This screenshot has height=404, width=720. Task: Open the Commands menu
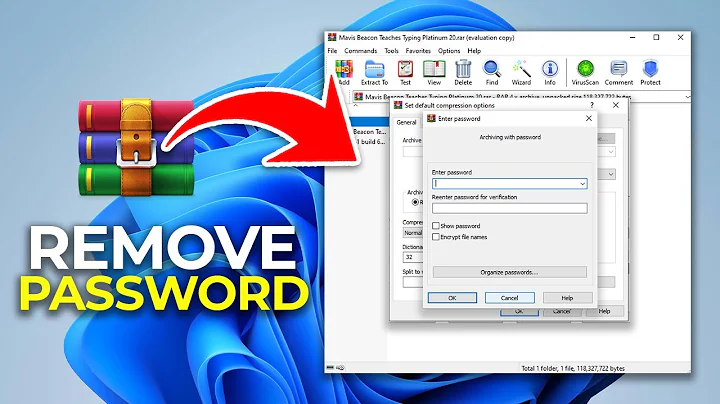(360, 50)
